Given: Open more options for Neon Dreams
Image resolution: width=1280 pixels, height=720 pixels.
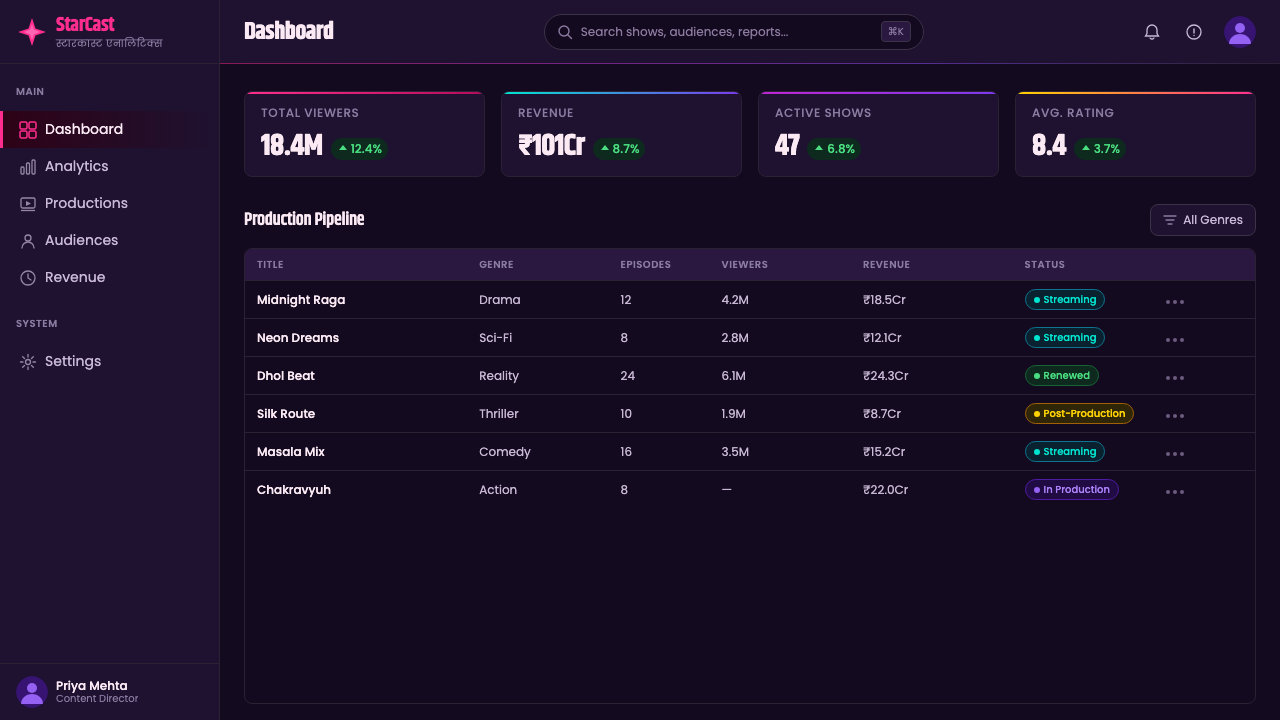Looking at the screenshot, I should (1175, 340).
